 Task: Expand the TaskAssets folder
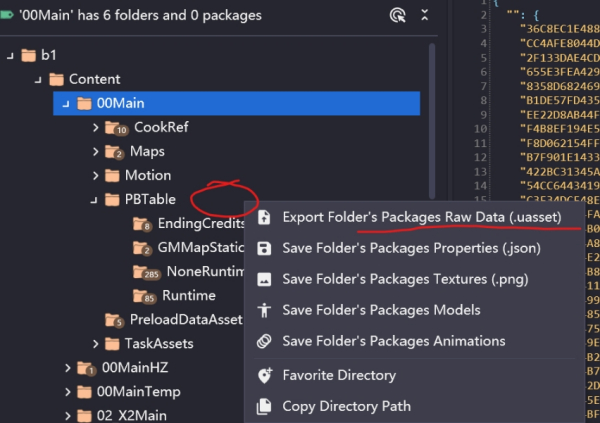coord(95,344)
